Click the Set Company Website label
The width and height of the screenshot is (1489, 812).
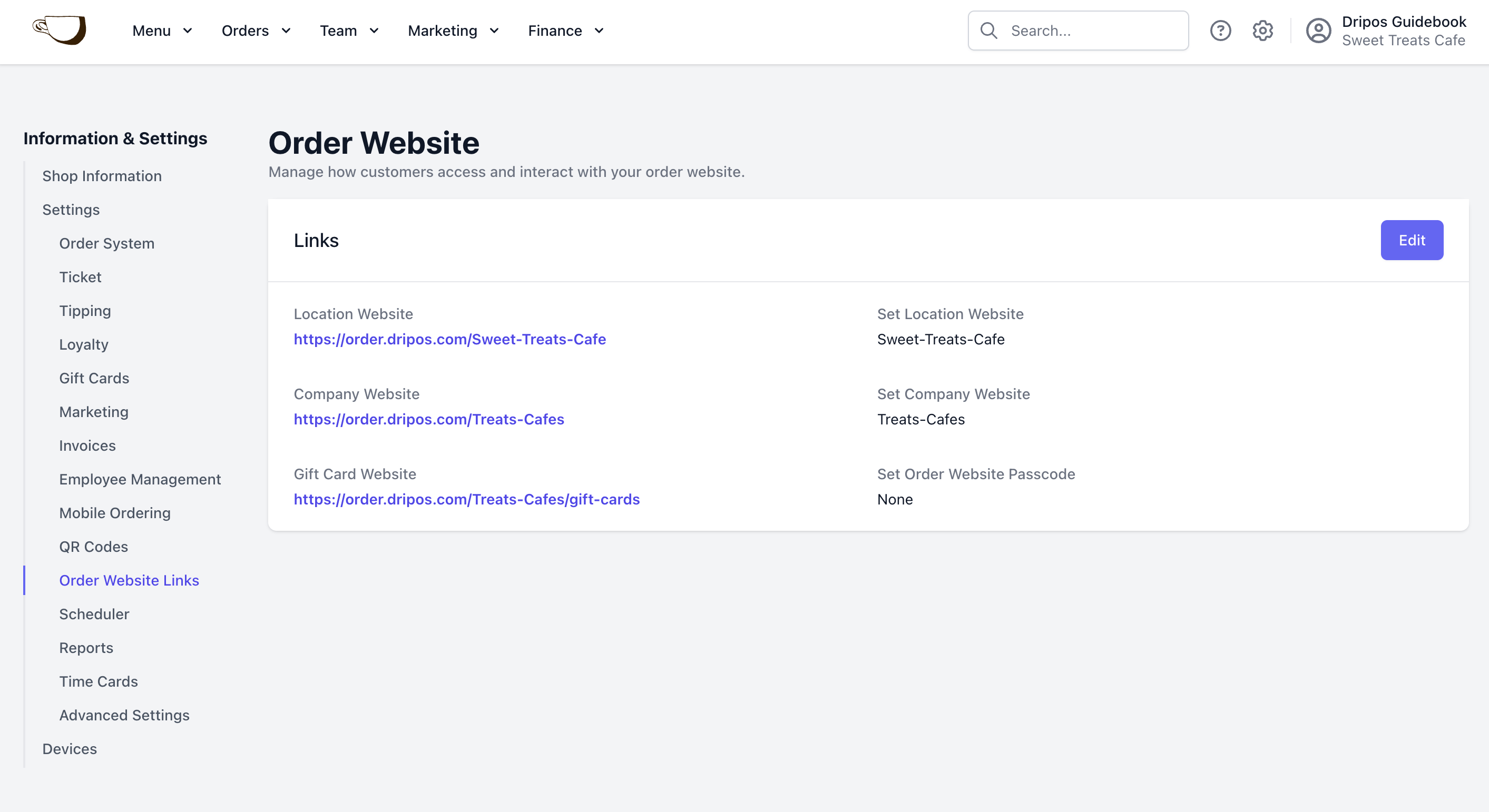click(x=953, y=394)
